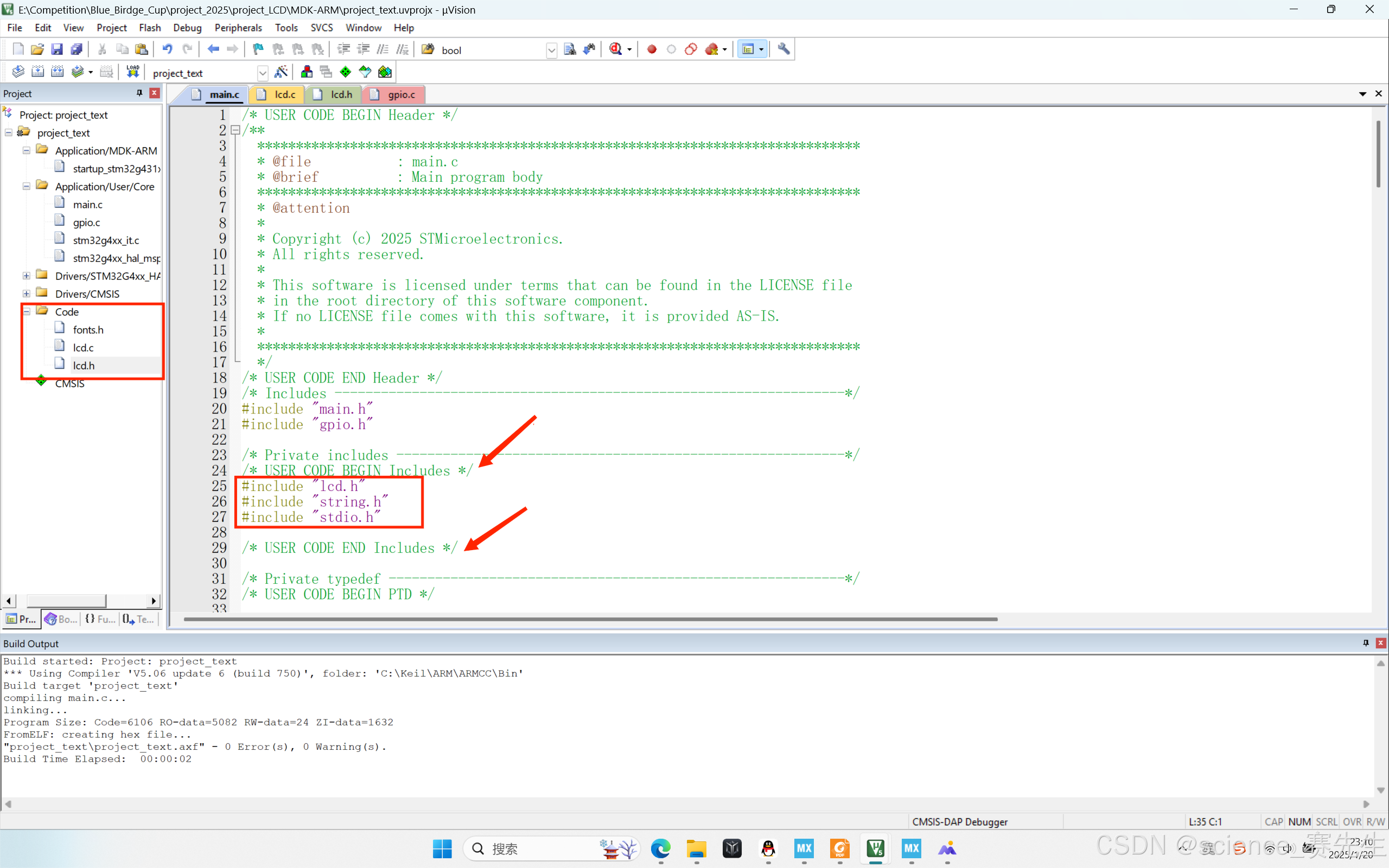Expand the Drivers/CMSIS folder
This screenshot has width=1389, height=868.
pyautogui.click(x=27, y=294)
